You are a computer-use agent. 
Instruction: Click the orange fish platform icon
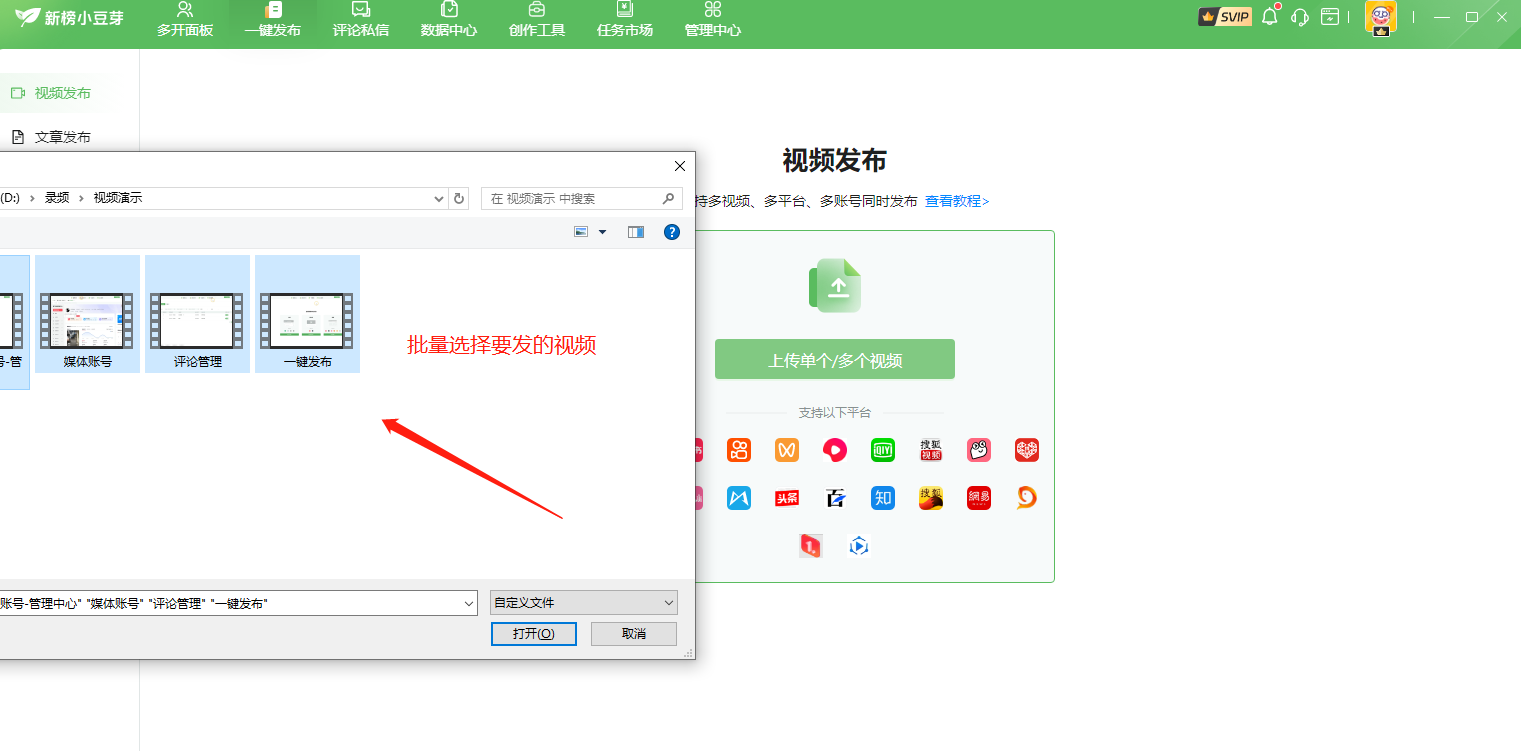tap(1027, 498)
